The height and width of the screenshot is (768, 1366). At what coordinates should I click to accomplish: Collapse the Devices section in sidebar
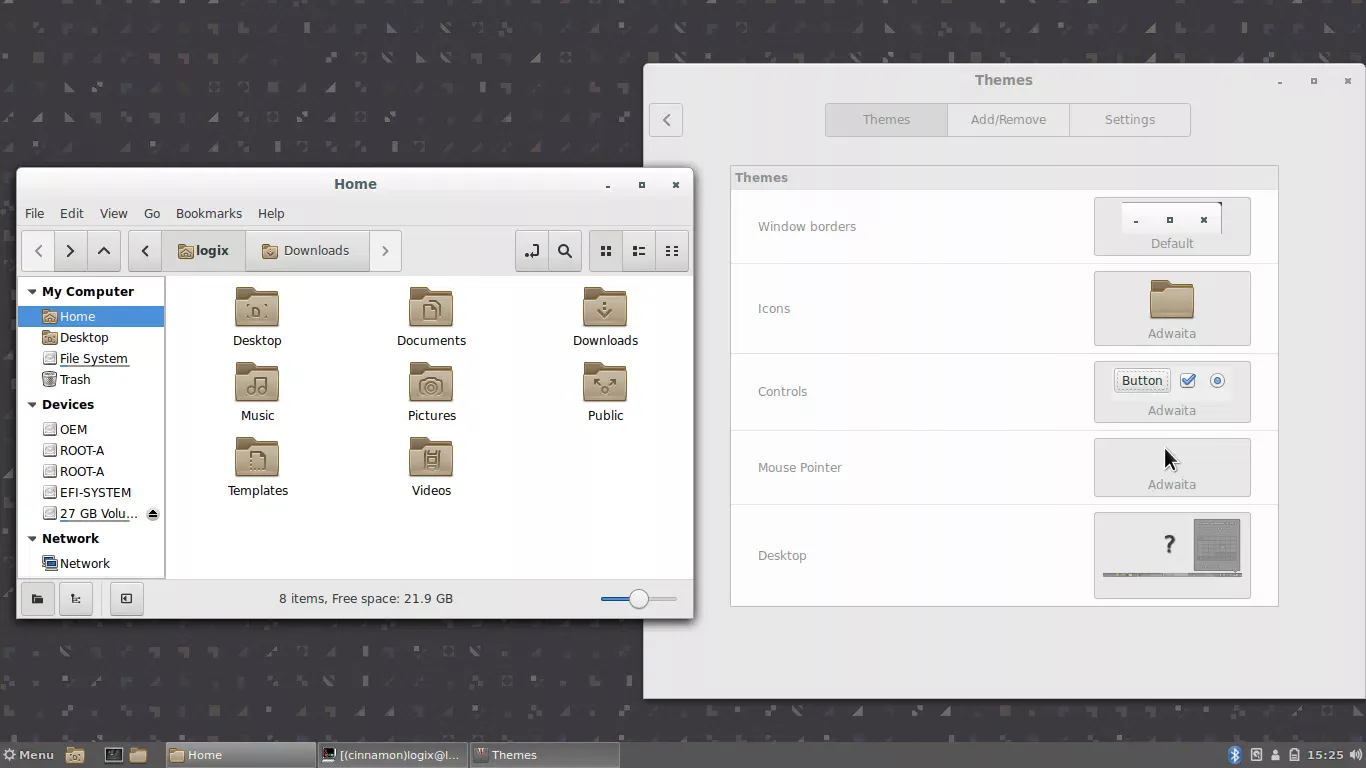[30, 405]
